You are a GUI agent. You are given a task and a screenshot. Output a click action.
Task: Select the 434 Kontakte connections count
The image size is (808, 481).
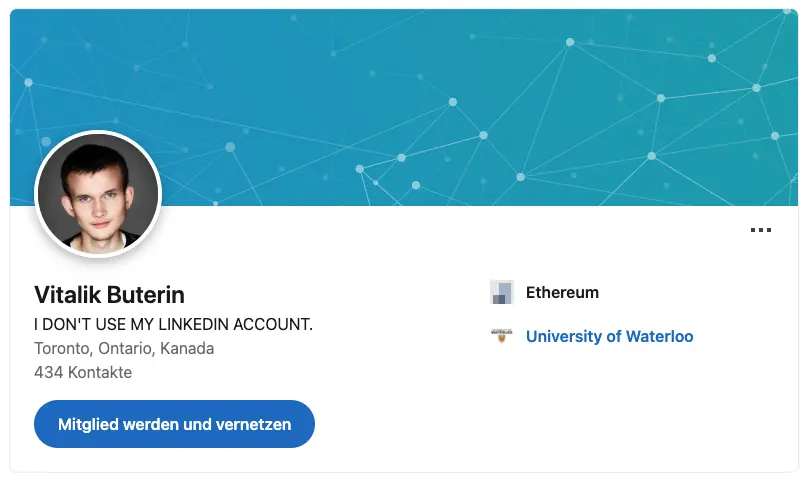(x=83, y=373)
